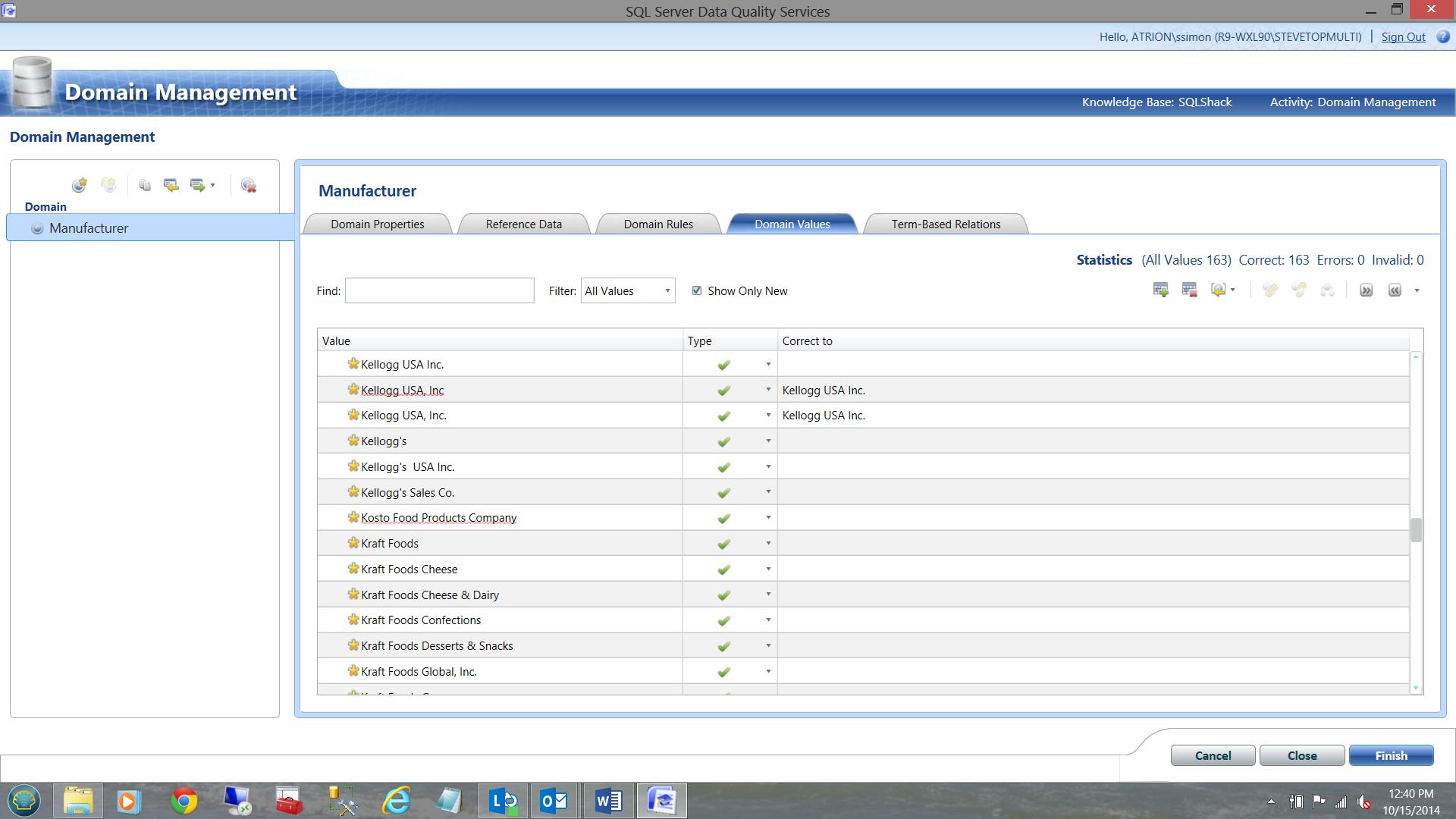
Task: Click the Sign Out link
Action: [1403, 37]
